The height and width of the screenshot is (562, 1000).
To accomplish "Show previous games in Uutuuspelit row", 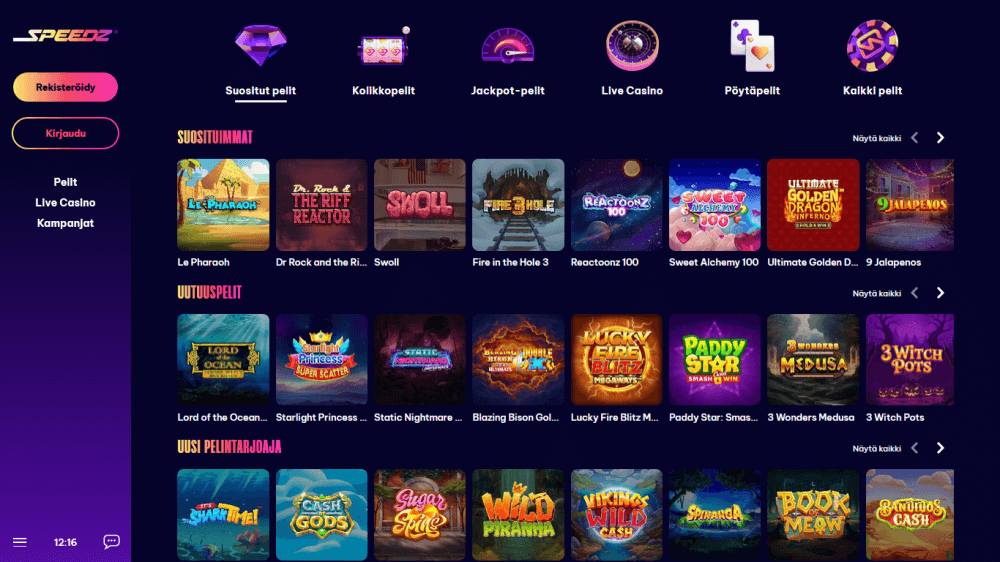I will 915,293.
